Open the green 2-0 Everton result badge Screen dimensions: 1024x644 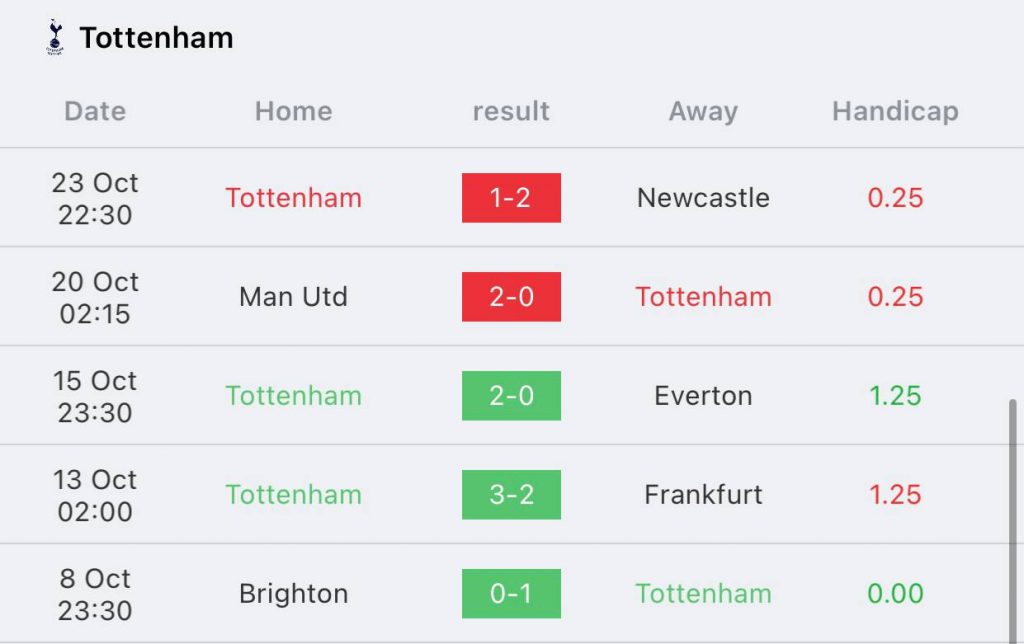coord(511,396)
